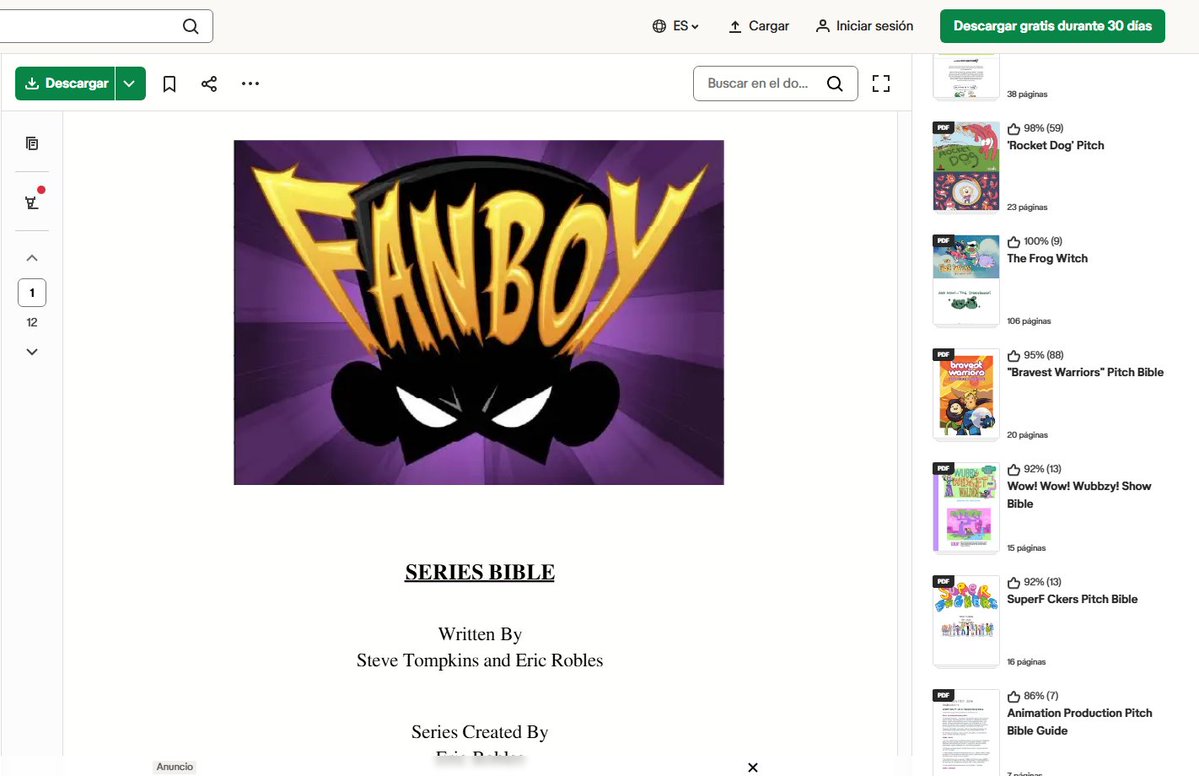Click the '23 páginas' label
Screen dimensions: 1199x776
1027,207
